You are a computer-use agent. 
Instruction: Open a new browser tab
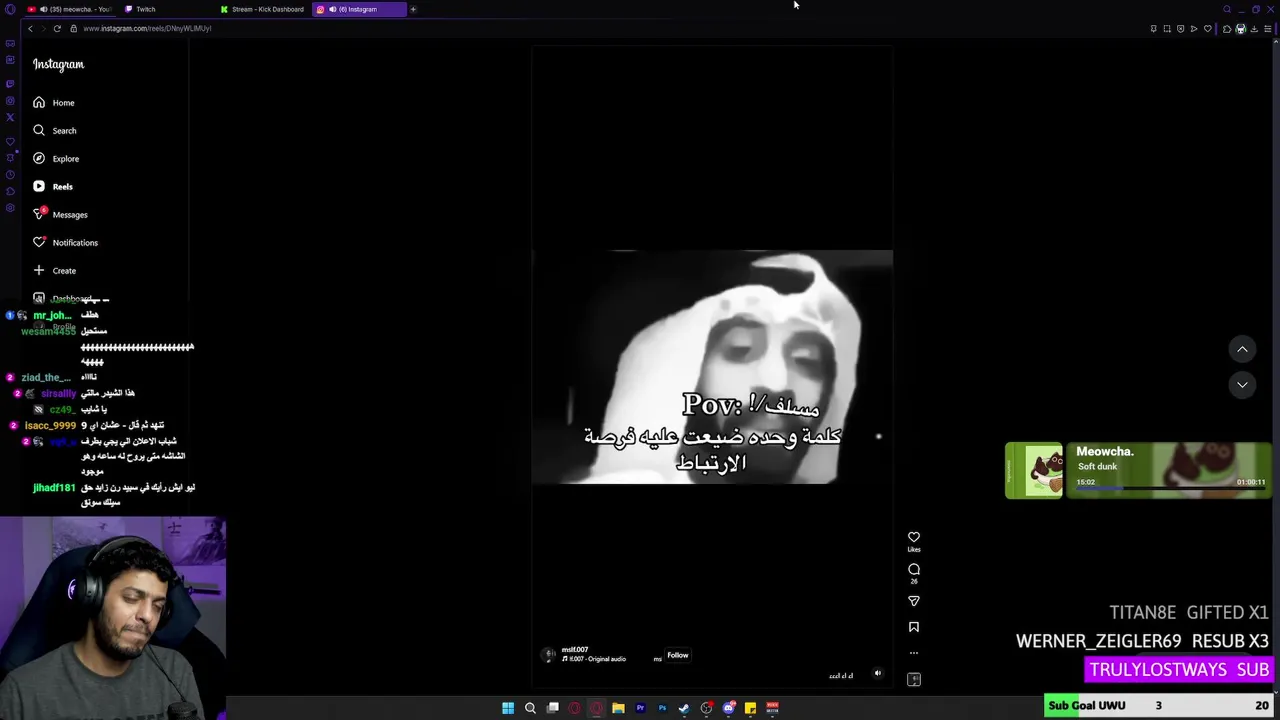pos(413,9)
